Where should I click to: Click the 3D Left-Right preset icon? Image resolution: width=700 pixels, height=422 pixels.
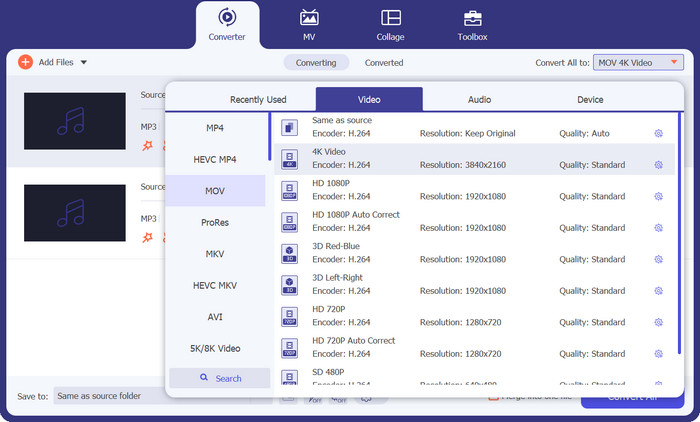[289, 285]
